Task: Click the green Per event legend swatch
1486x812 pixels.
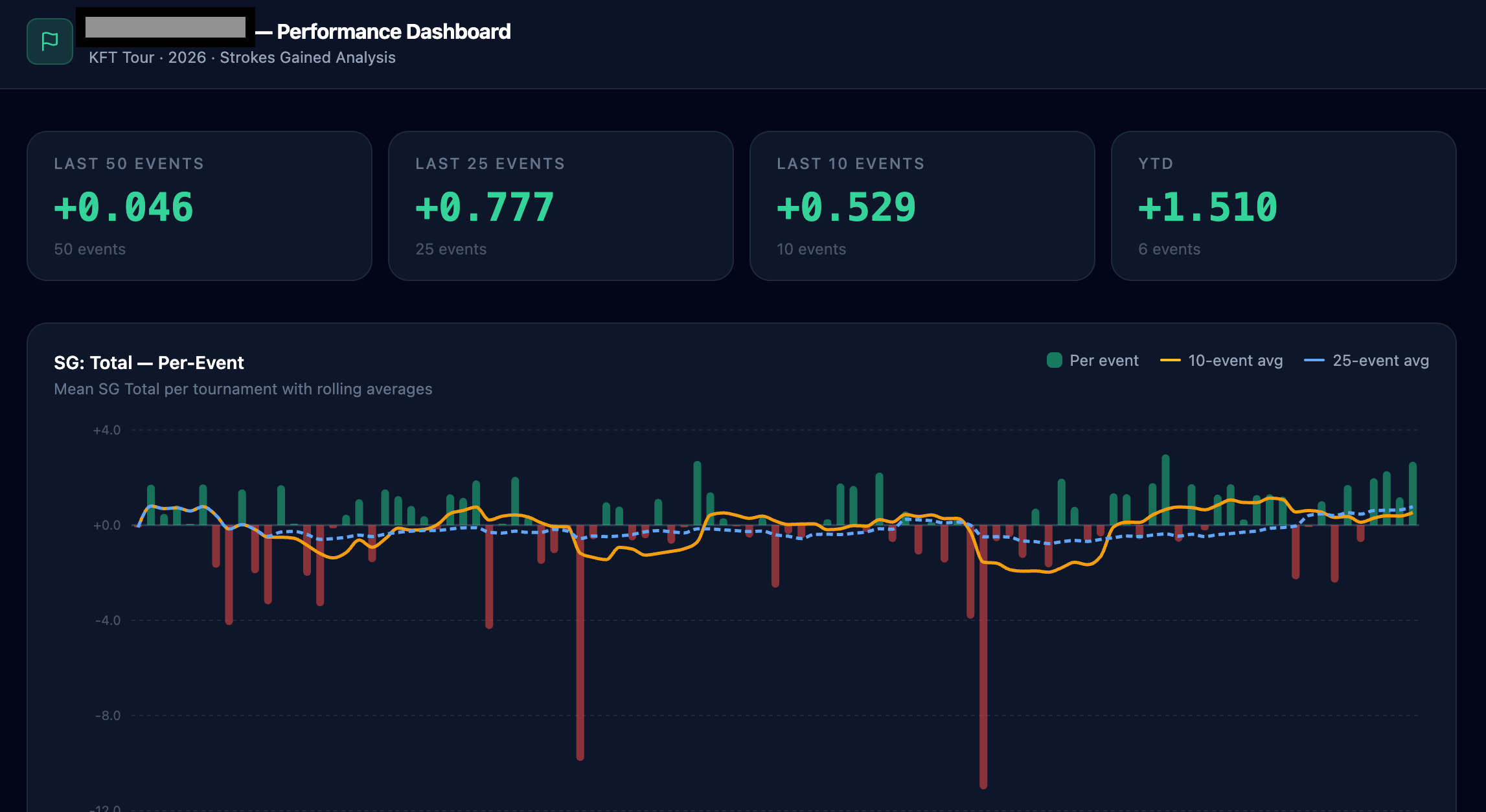Action: 1055,361
